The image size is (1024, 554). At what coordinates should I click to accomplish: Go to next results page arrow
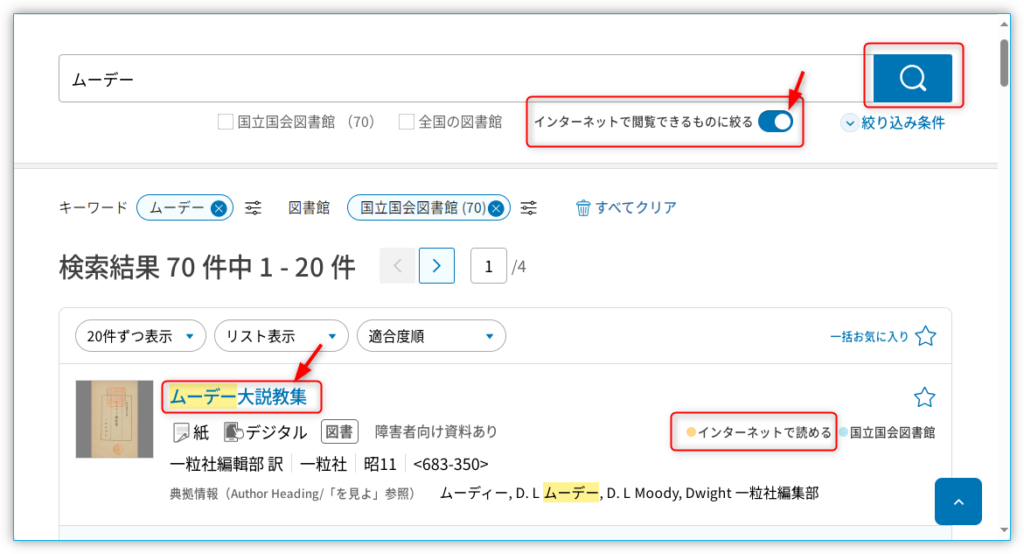pos(437,266)
